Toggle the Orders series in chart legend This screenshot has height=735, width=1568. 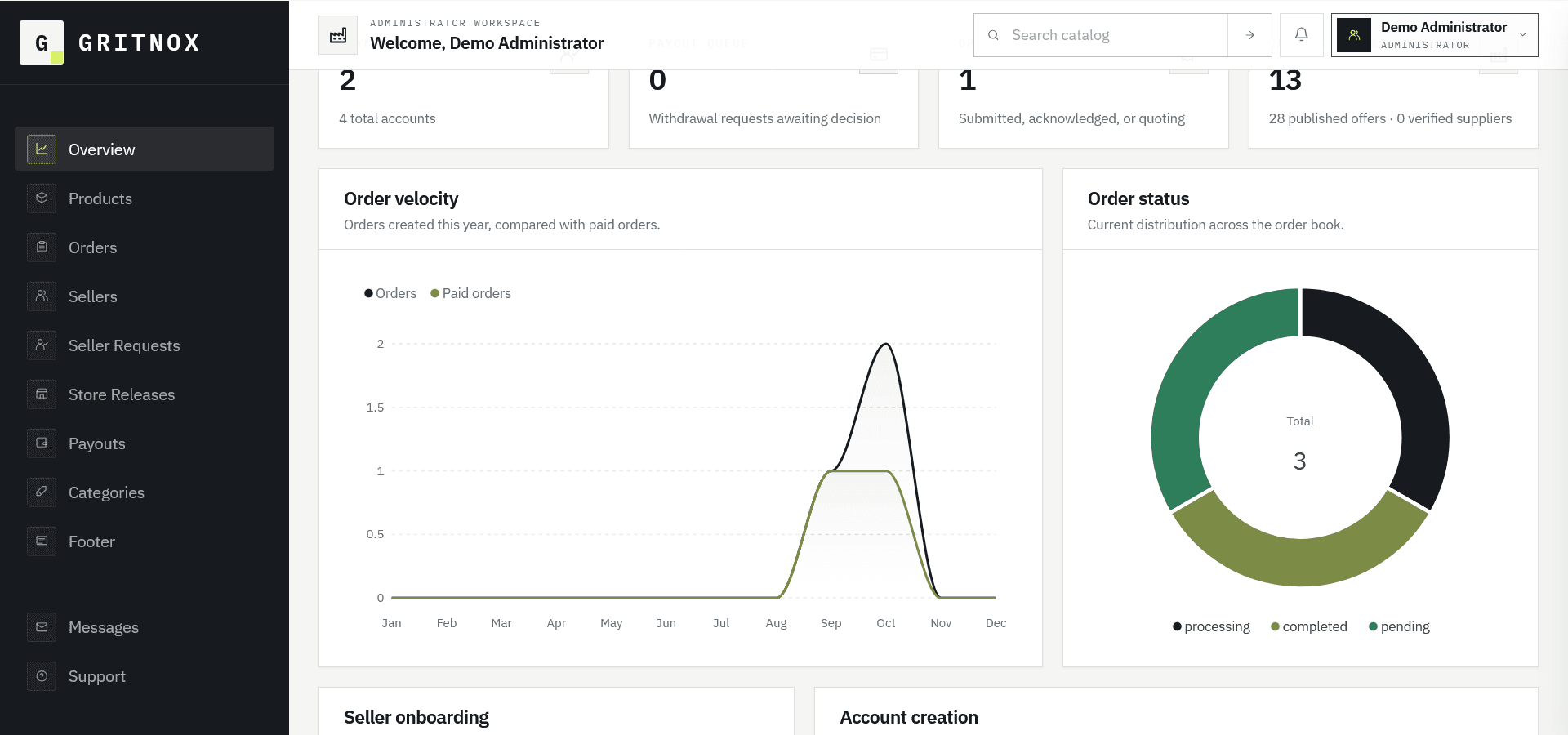390,293
